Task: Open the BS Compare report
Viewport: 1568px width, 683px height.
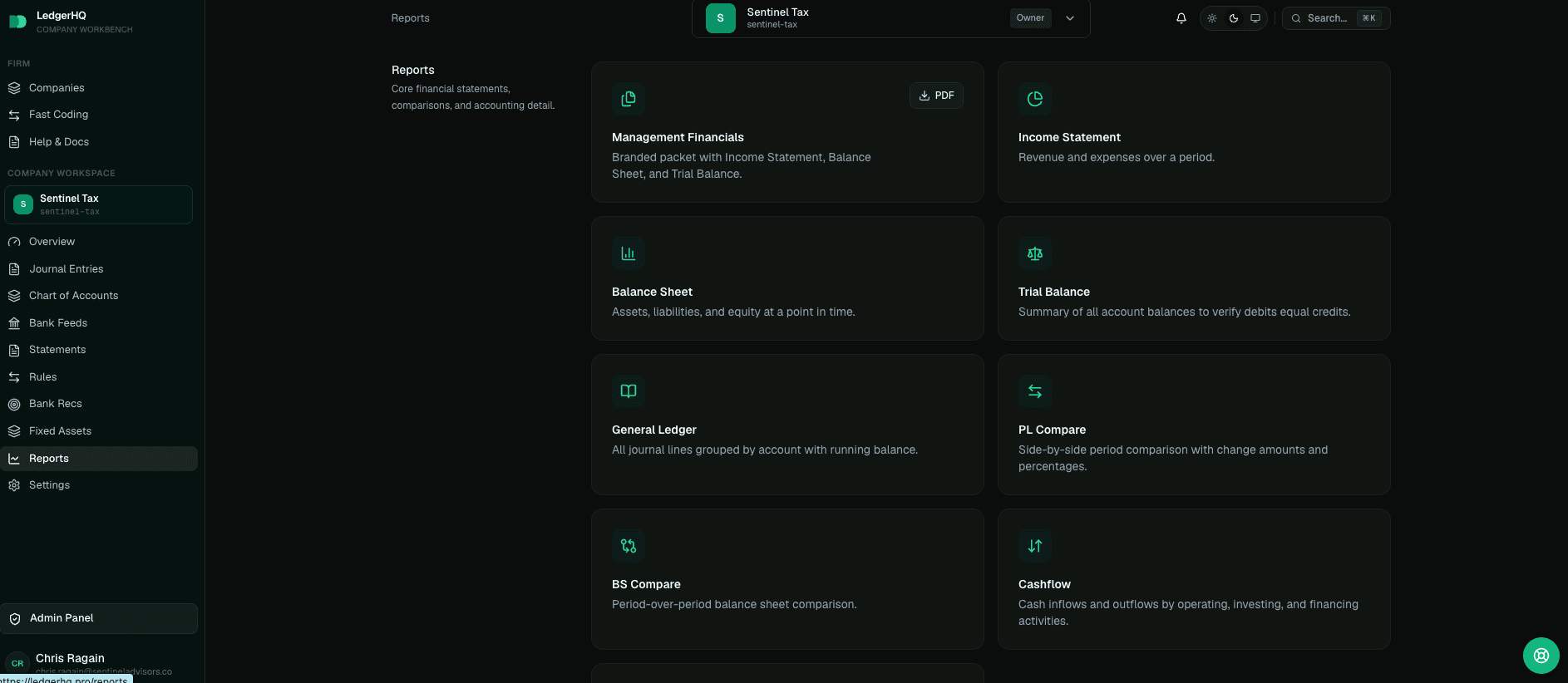Action: pos(787,579)
